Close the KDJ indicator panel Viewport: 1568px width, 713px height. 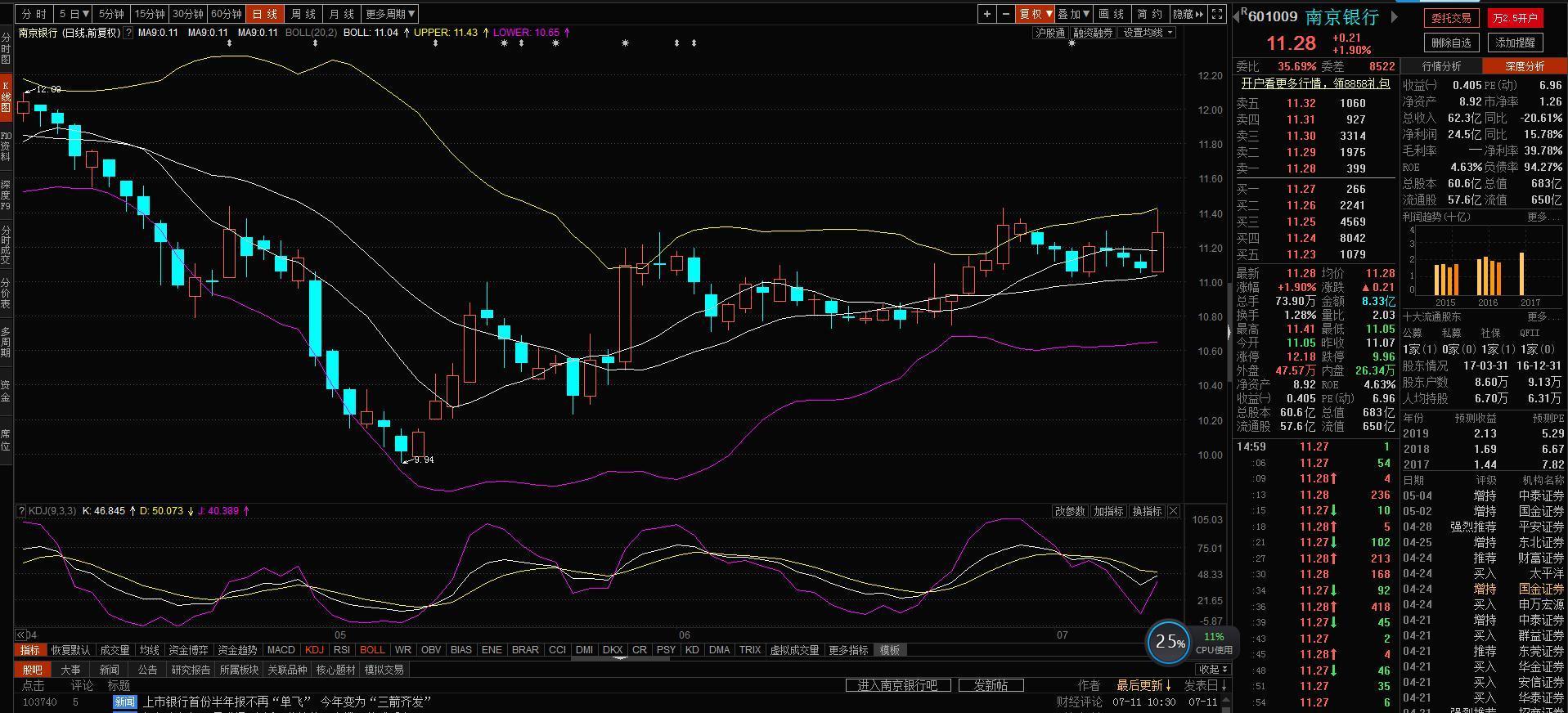click(1174, 511)
